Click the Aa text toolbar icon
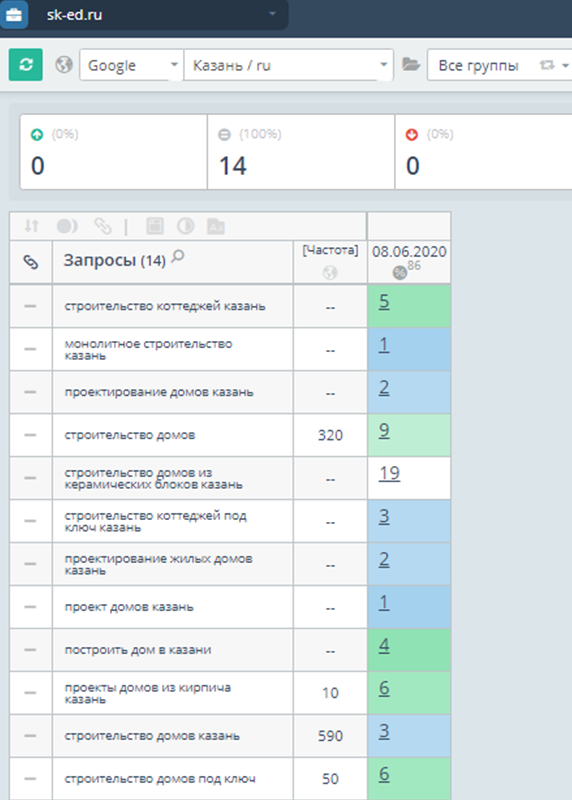Viewport: 572px width, 800px height. [x=216, y=226]
